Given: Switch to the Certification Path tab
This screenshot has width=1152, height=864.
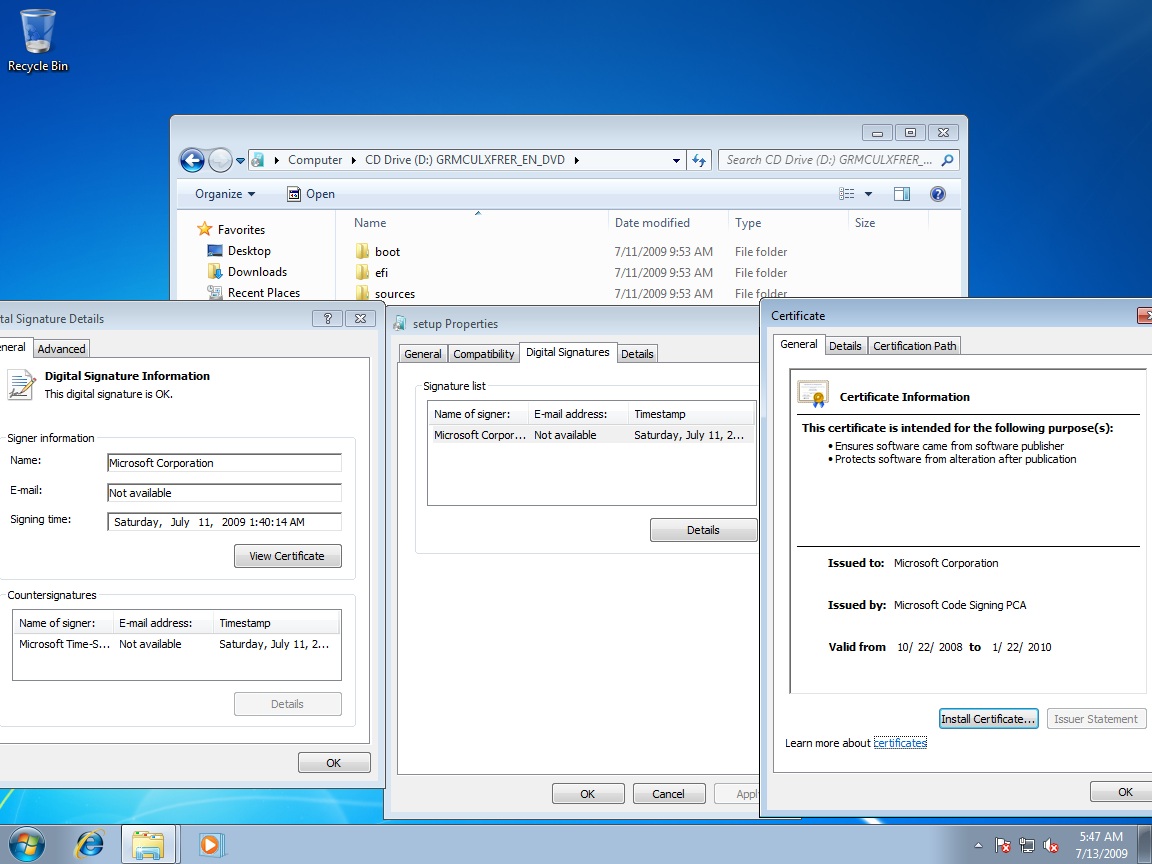Looking at the screenshot, I should [x=914, y=346].
